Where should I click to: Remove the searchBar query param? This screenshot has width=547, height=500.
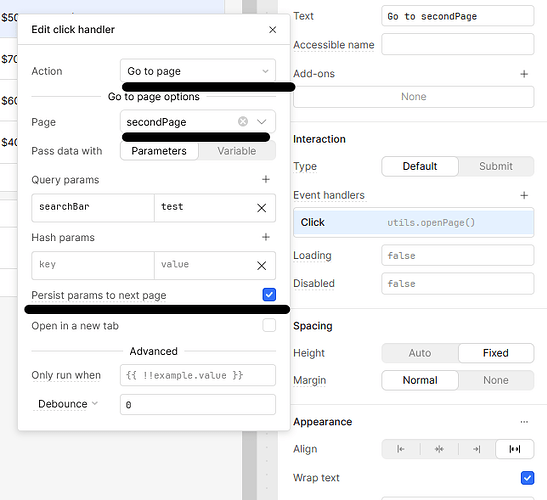262,208
